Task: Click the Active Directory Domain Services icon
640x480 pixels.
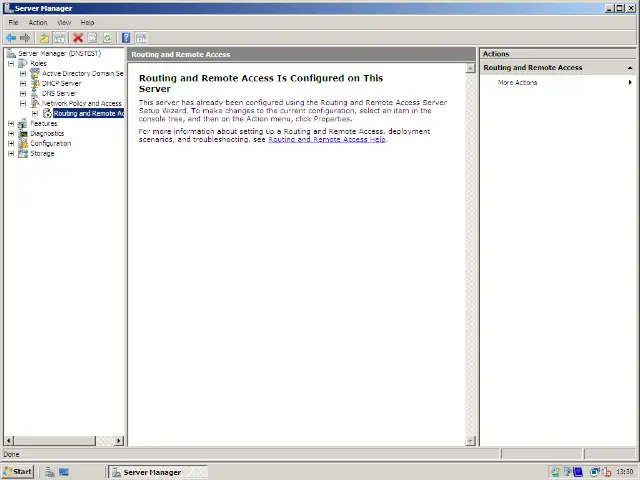Action: click(x=35, y=73)
